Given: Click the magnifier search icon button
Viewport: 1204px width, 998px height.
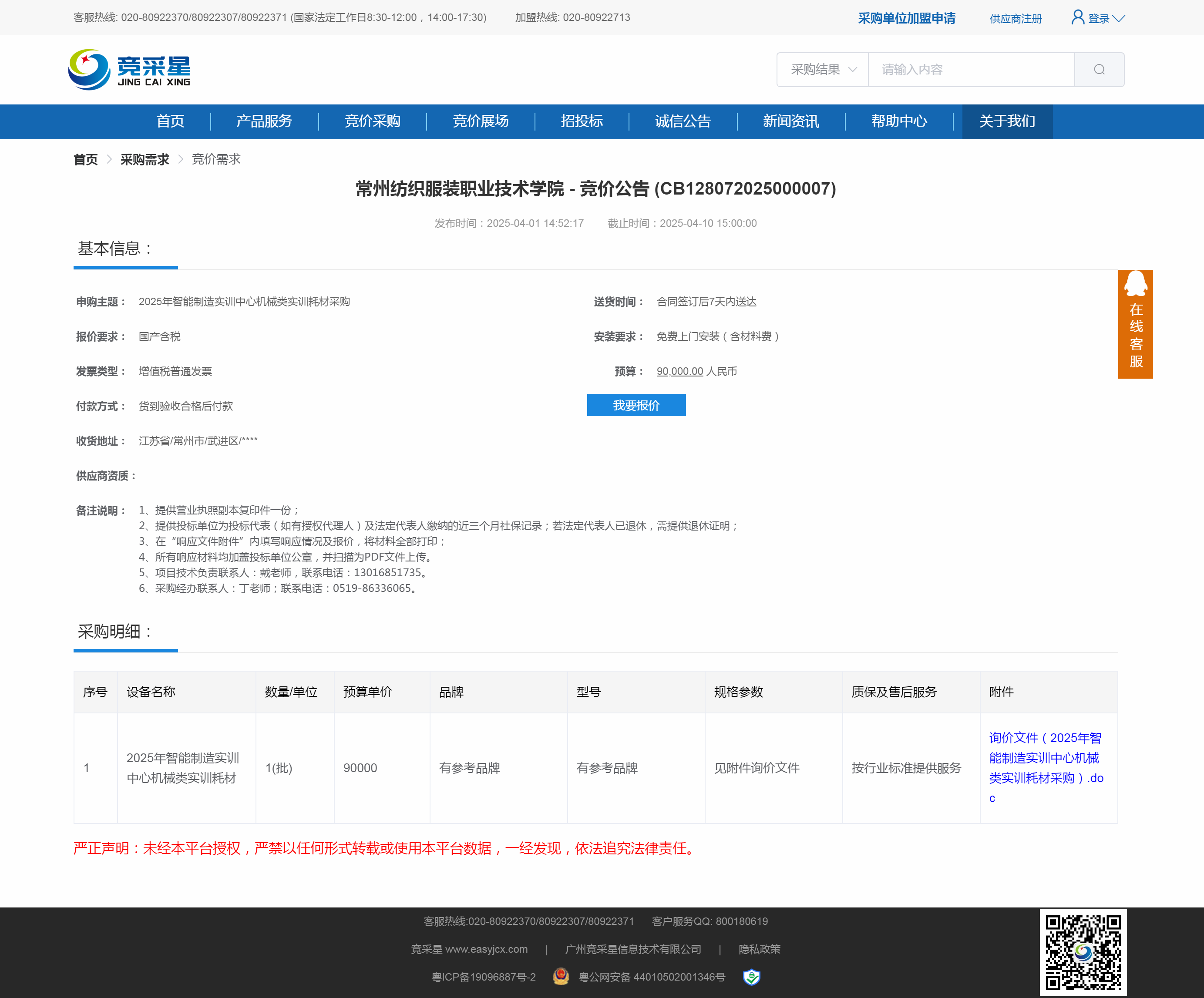Looking at the screenshot, I should coord(1099,69).
